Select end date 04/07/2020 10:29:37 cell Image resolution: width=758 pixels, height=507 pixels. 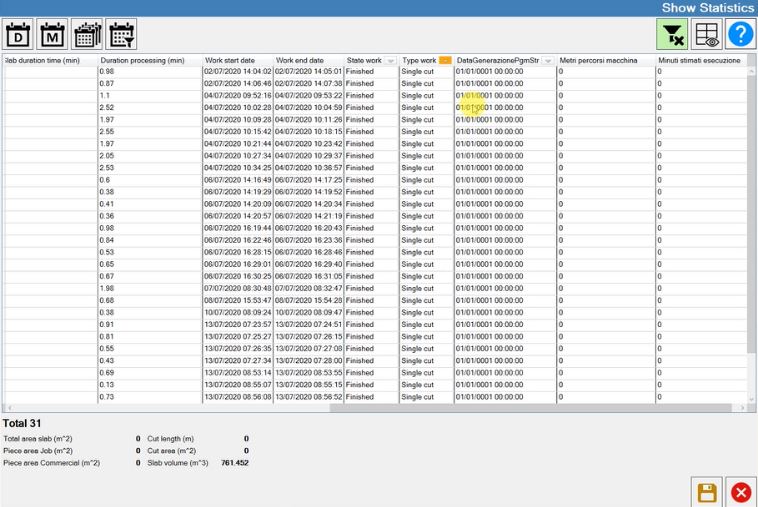[x=308, y=156]
